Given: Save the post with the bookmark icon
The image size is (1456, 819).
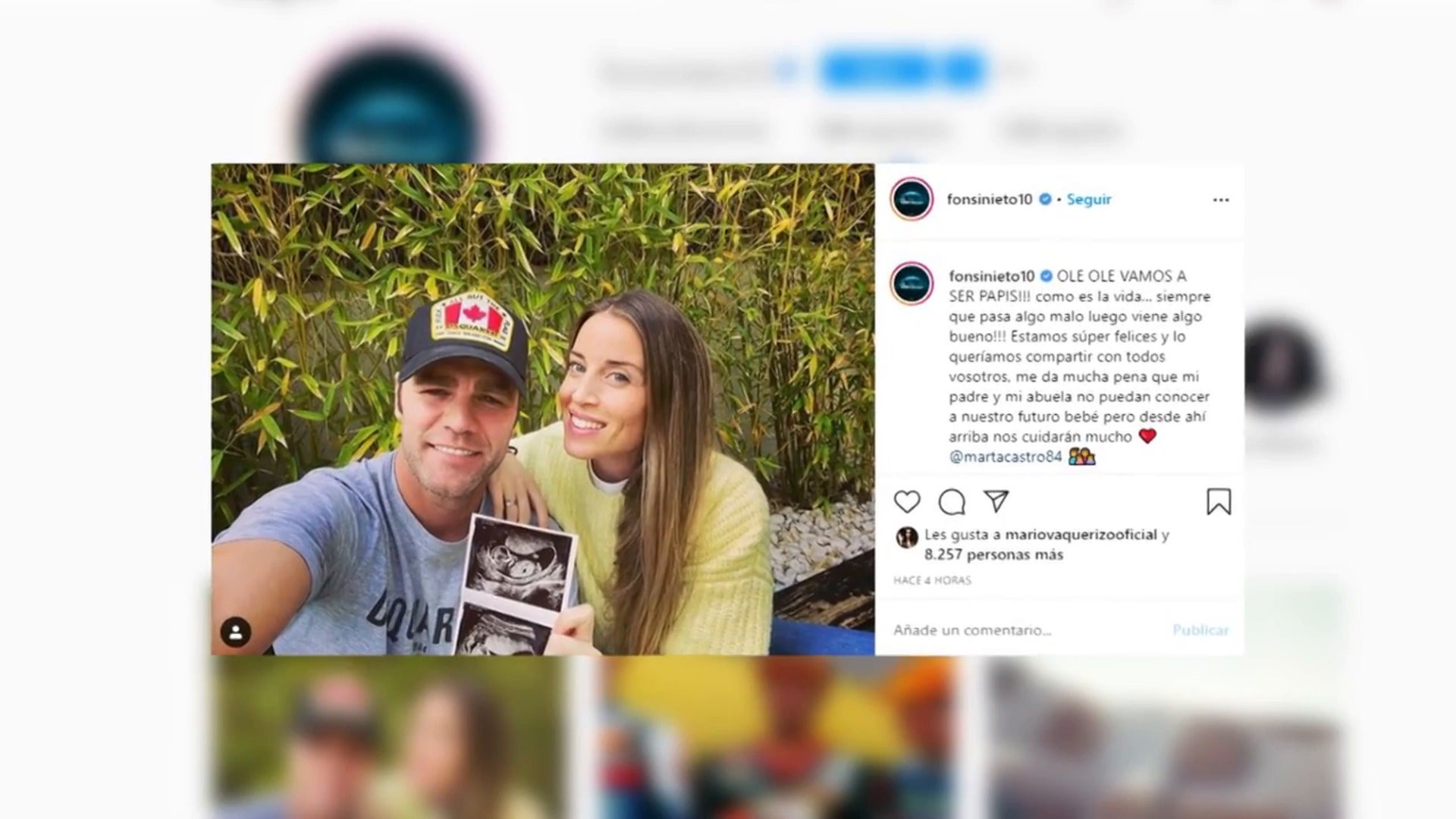Looking at the screenshot, I should [x=1219, y=502].
